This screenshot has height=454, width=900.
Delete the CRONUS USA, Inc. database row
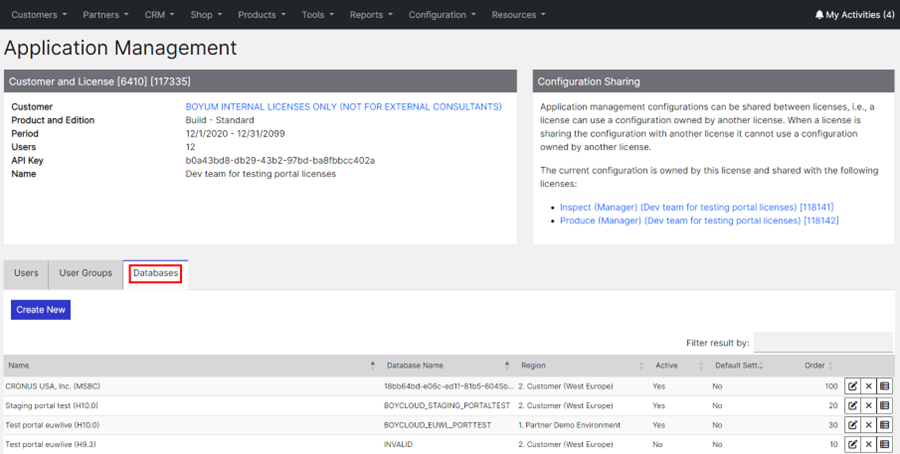point(868,386)
